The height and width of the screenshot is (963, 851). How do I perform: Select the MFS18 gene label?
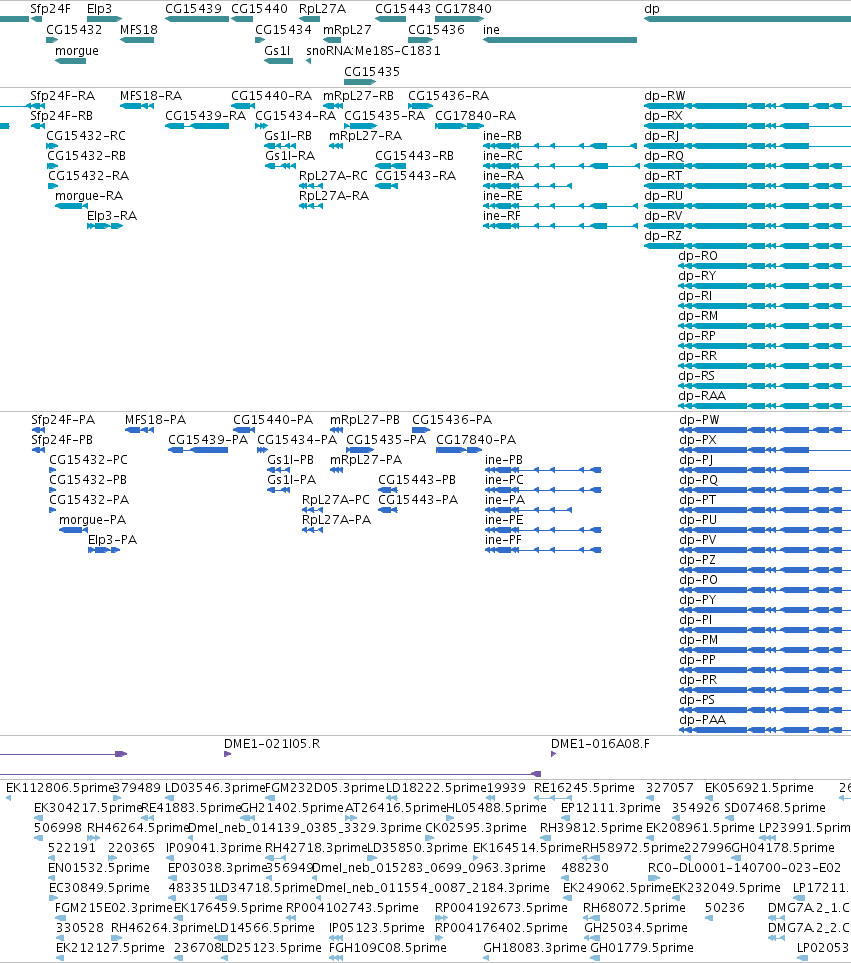click(x=139, y=29)
